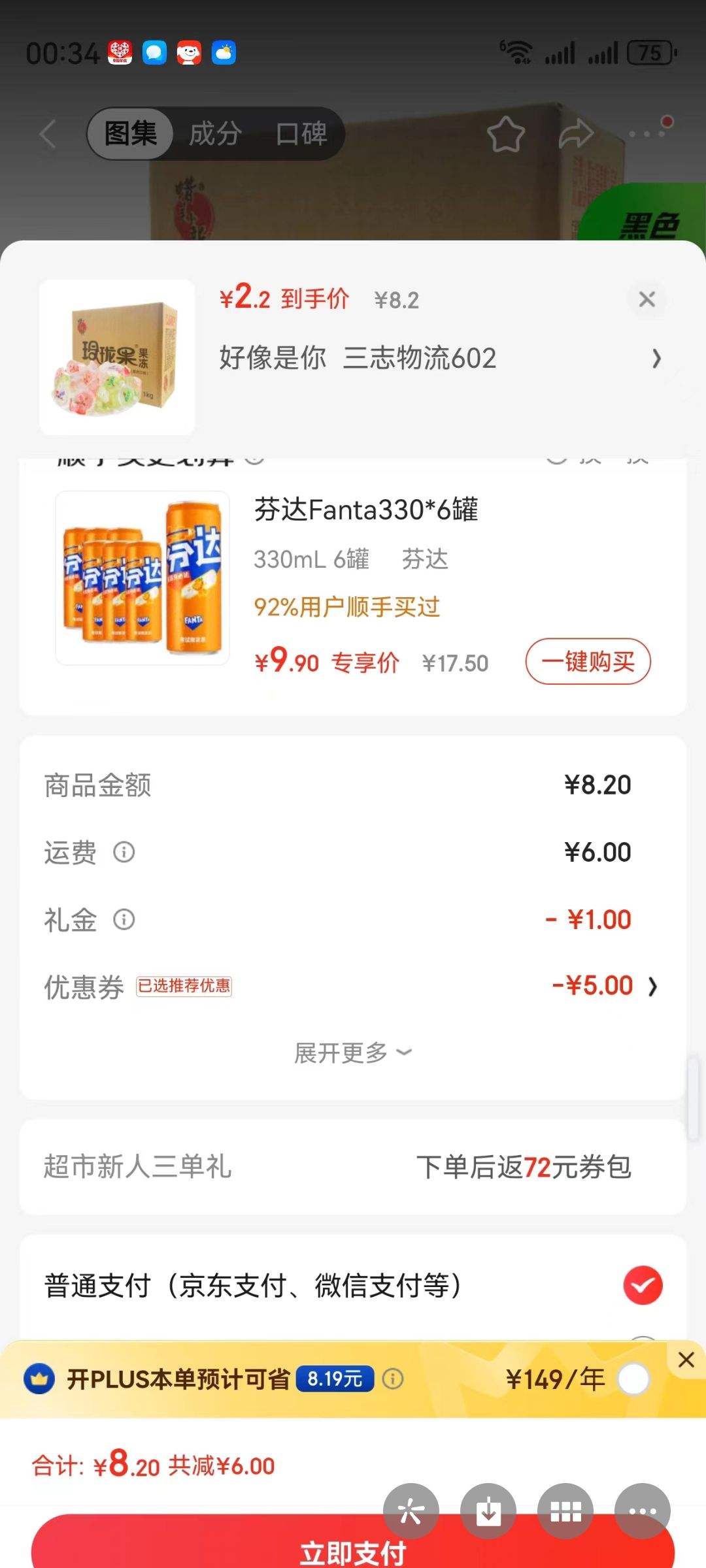Open the PLUS savings info icon
Image resolution: width=706 pixels, height=1568 pixels.
(x=393, y=1379)
